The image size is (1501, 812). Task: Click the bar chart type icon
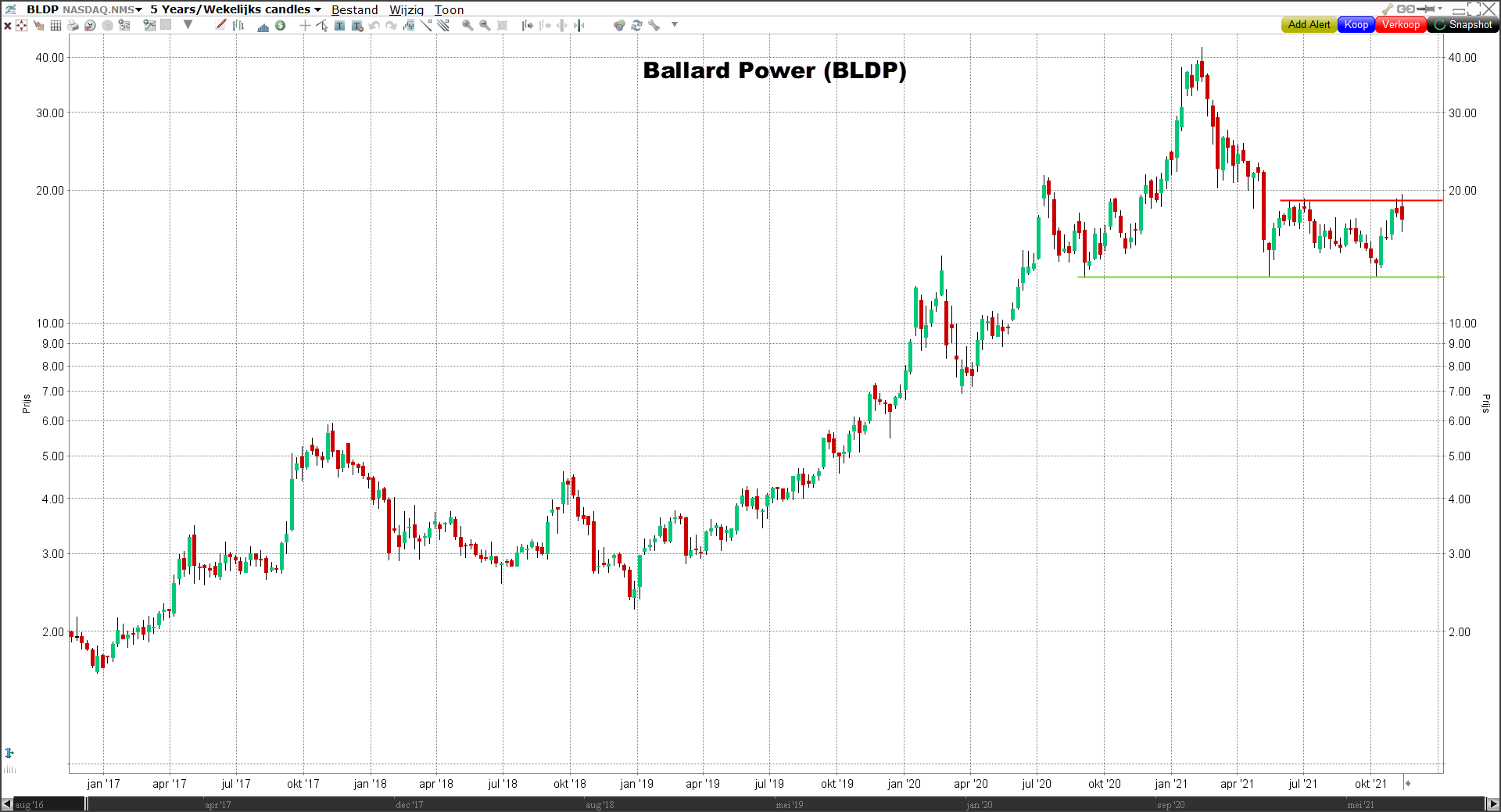[x=238, y=25]
